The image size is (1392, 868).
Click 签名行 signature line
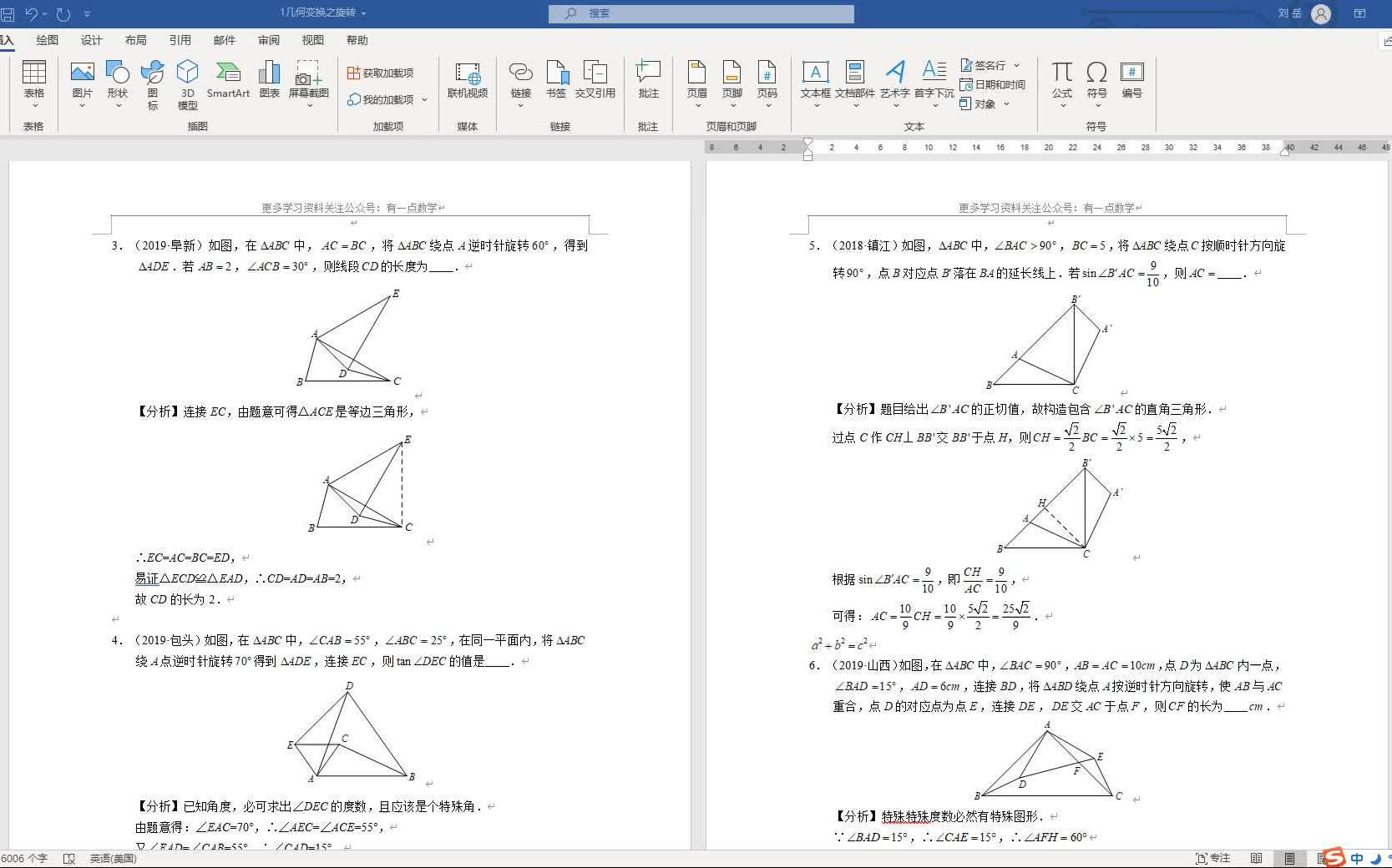pos(983,65)
